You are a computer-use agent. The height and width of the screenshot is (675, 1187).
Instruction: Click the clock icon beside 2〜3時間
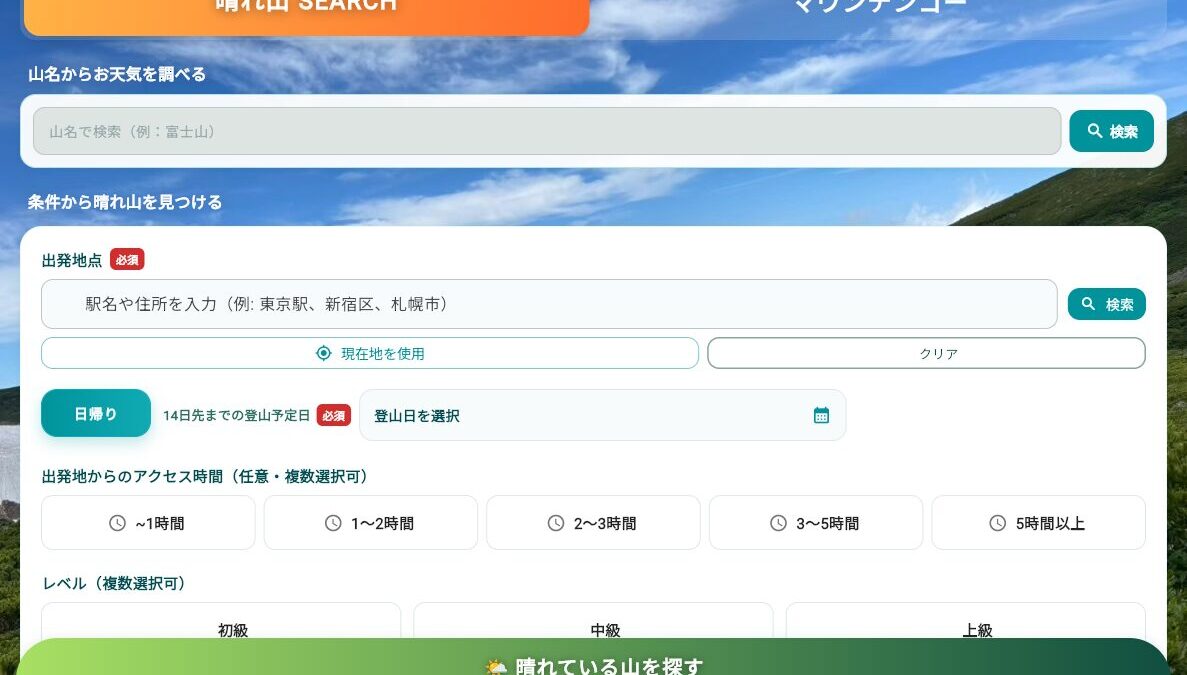(556, 523)
